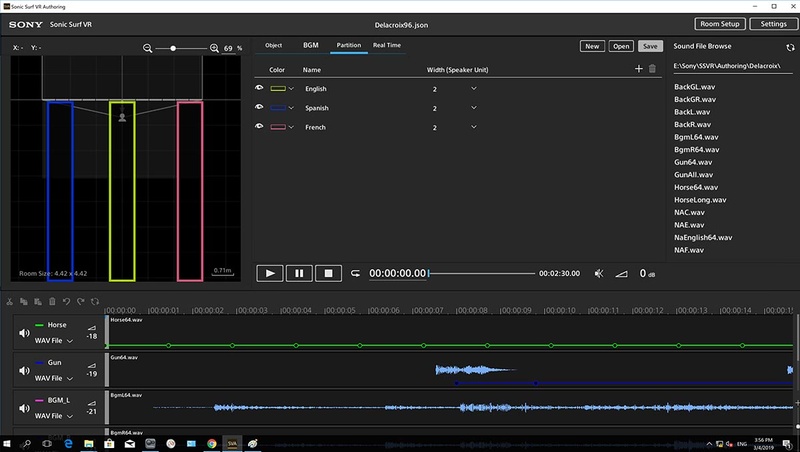This screenshot has width=800, height=452.
Task: Click the Play button in transport controls
Action: tap(270, 273)
